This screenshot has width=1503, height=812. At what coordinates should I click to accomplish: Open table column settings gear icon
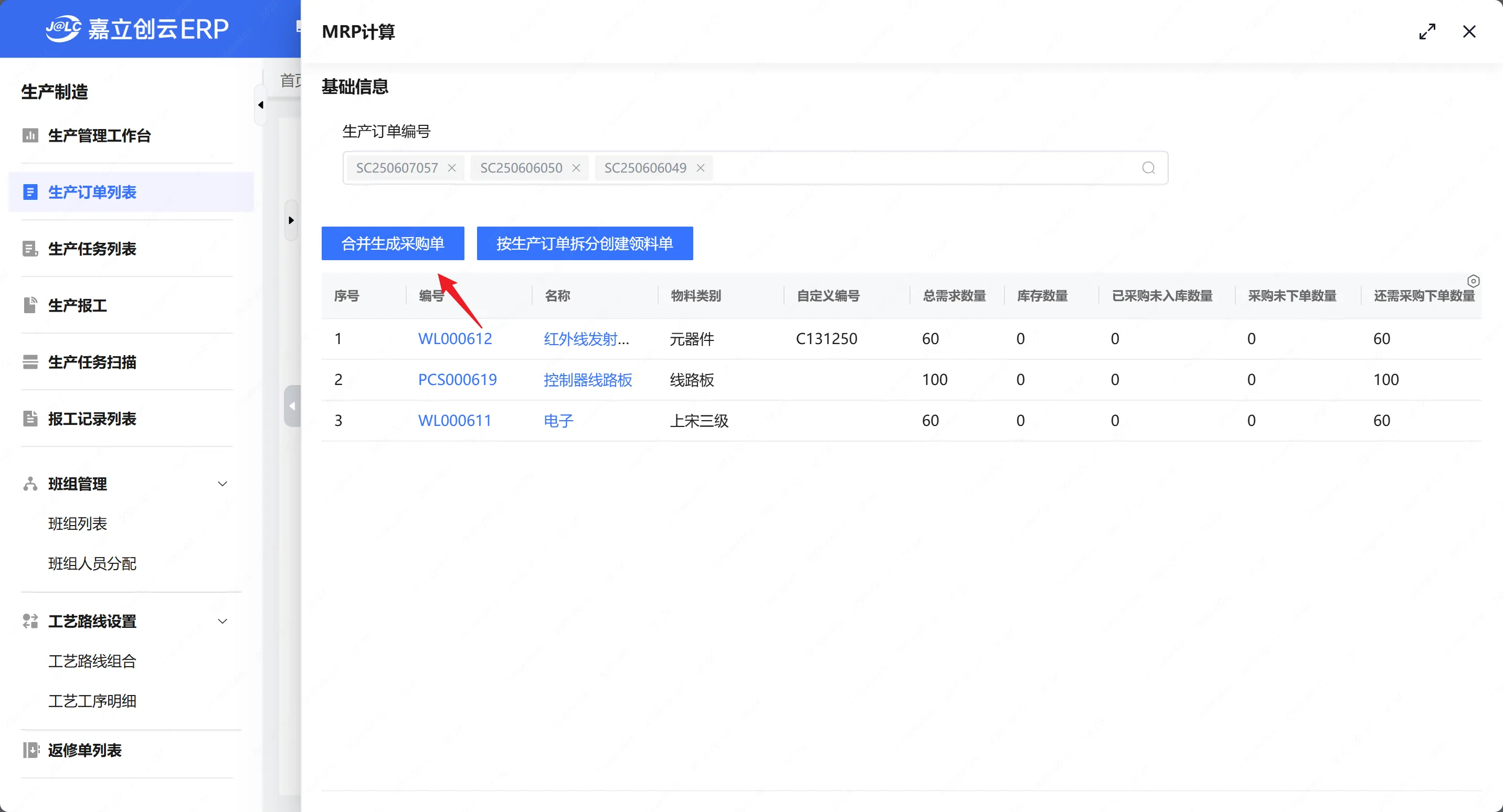tap(1473, 281)
